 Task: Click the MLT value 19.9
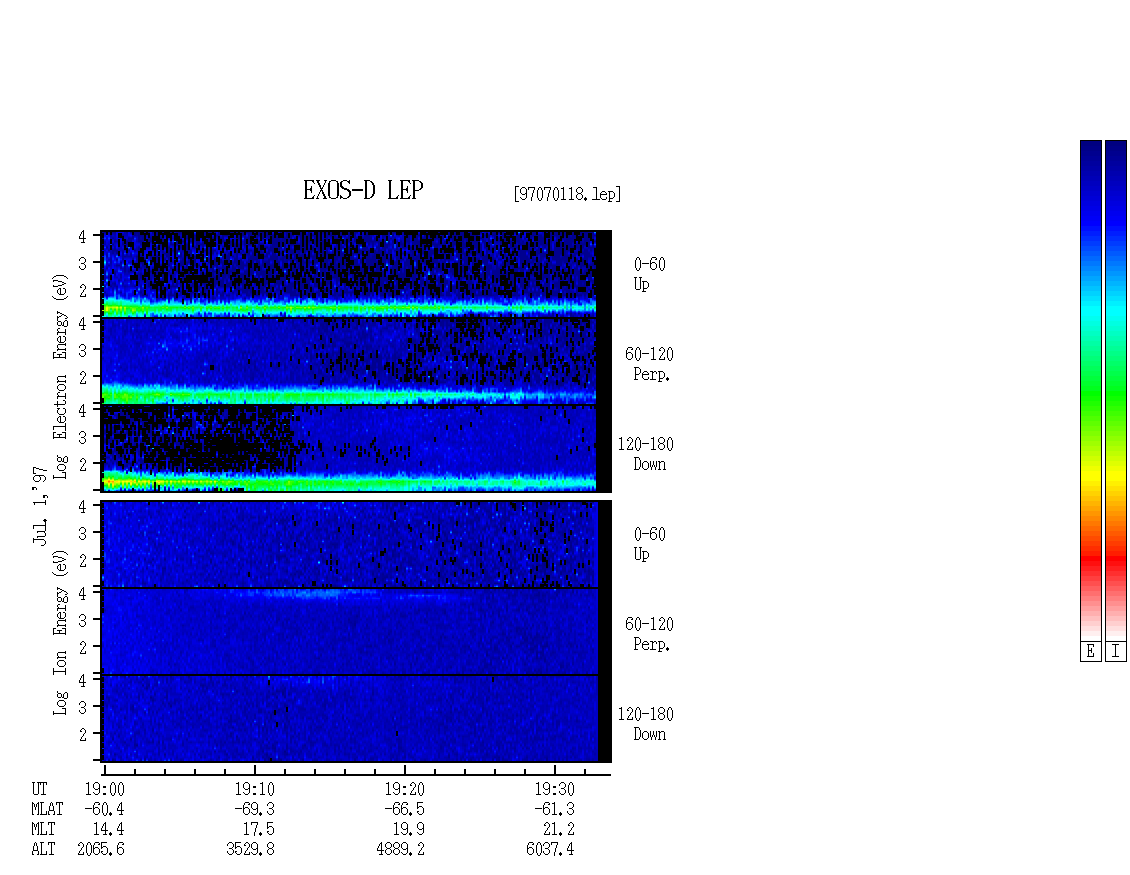click(409, 830)
